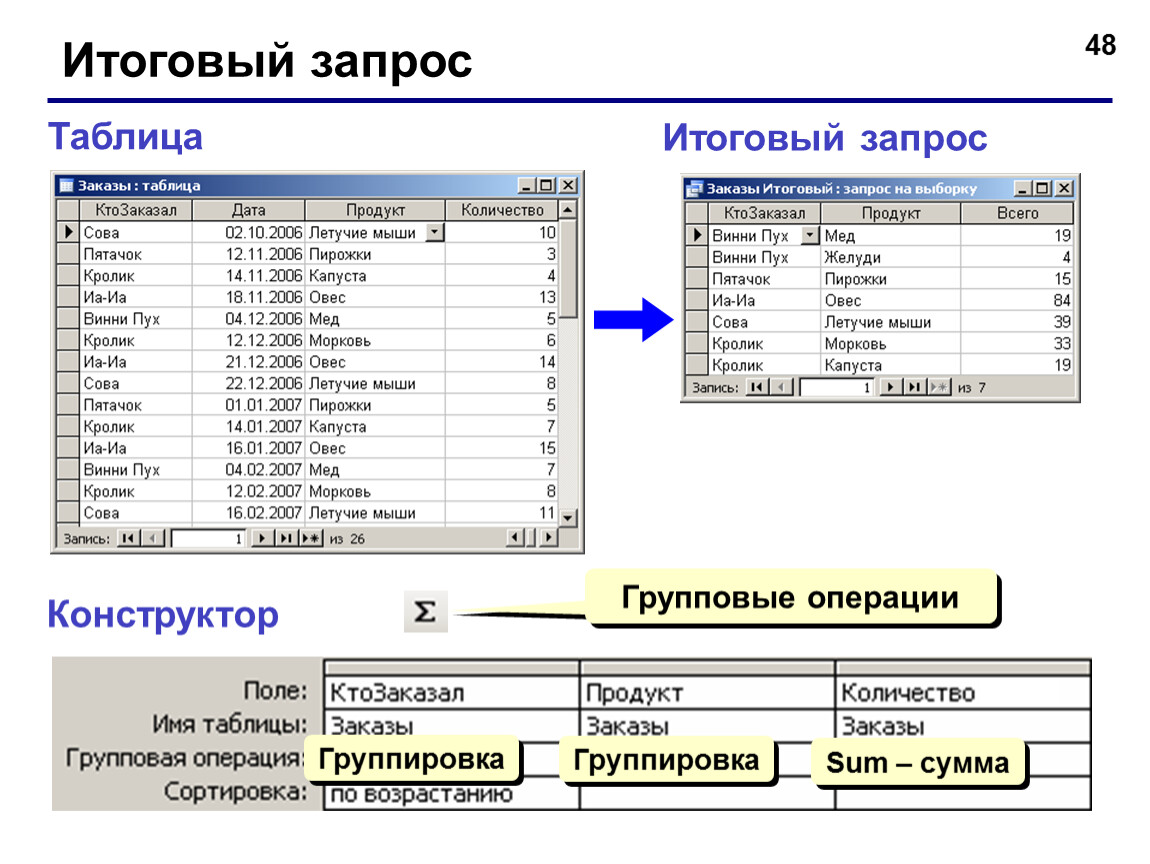Close Заказы таблица window
The width and height of the screenshot is (1150, 864).
point(568,186)
